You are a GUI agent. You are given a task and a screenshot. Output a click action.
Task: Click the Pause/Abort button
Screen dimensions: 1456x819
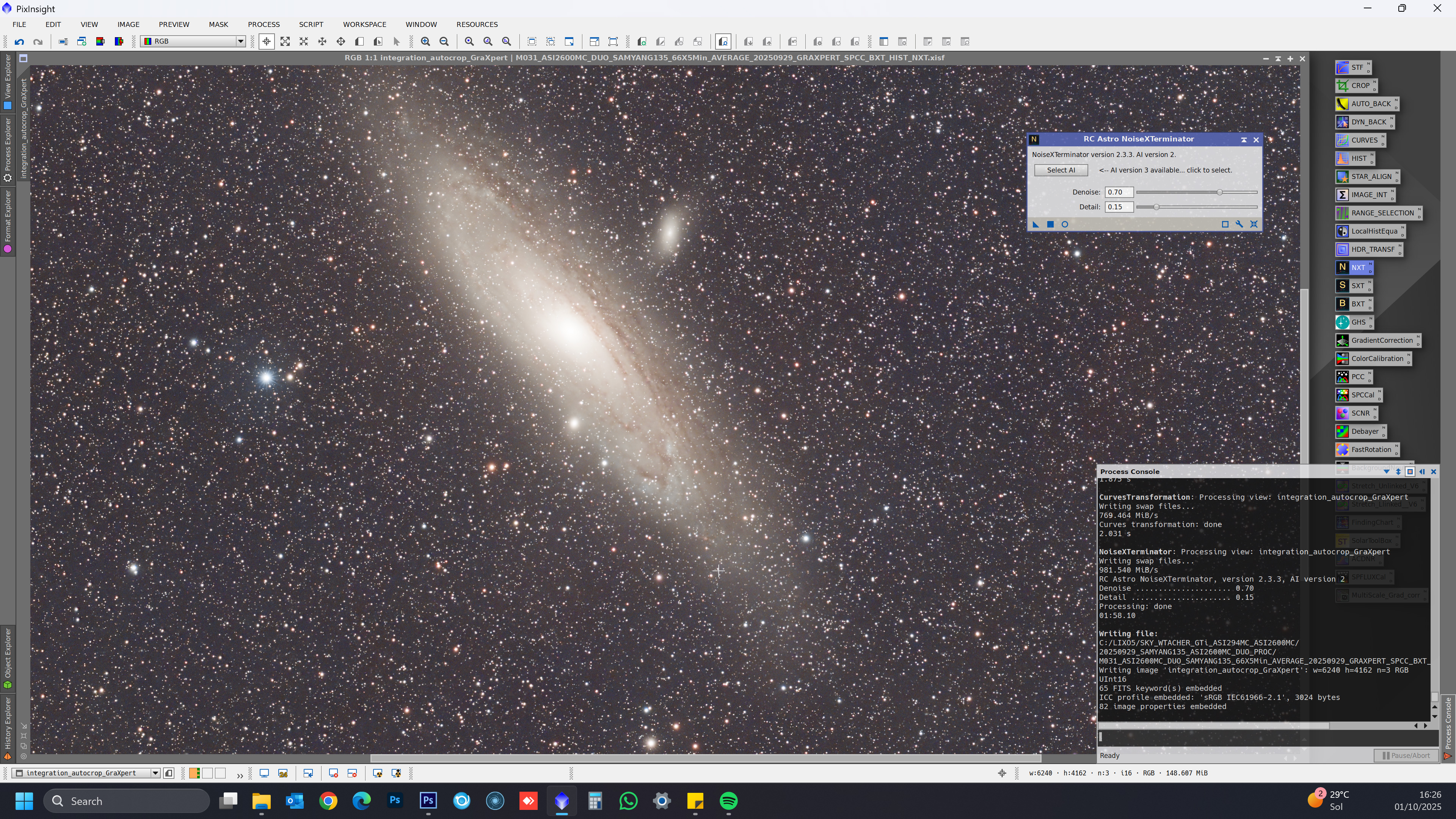point(1406,755)
